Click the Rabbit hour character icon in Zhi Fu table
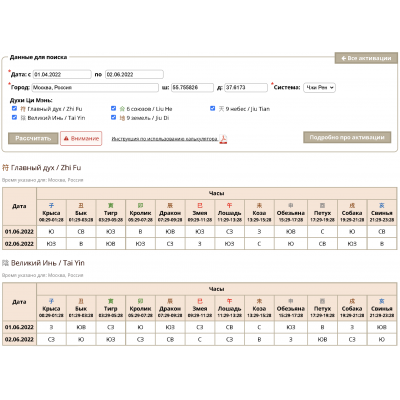400x400 pixels. (x=140, y=205)
